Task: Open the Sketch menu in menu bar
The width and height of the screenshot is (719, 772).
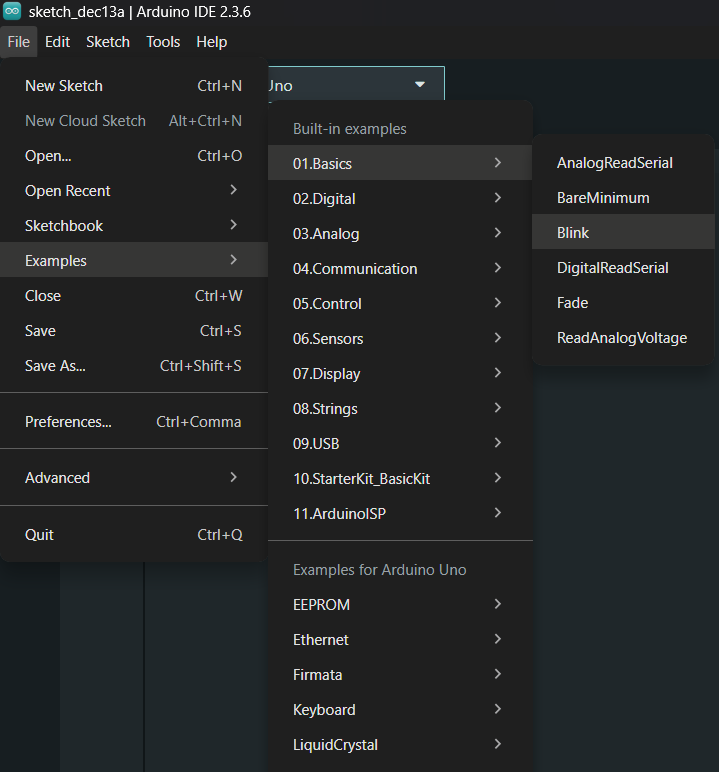Action: point(108,42)
